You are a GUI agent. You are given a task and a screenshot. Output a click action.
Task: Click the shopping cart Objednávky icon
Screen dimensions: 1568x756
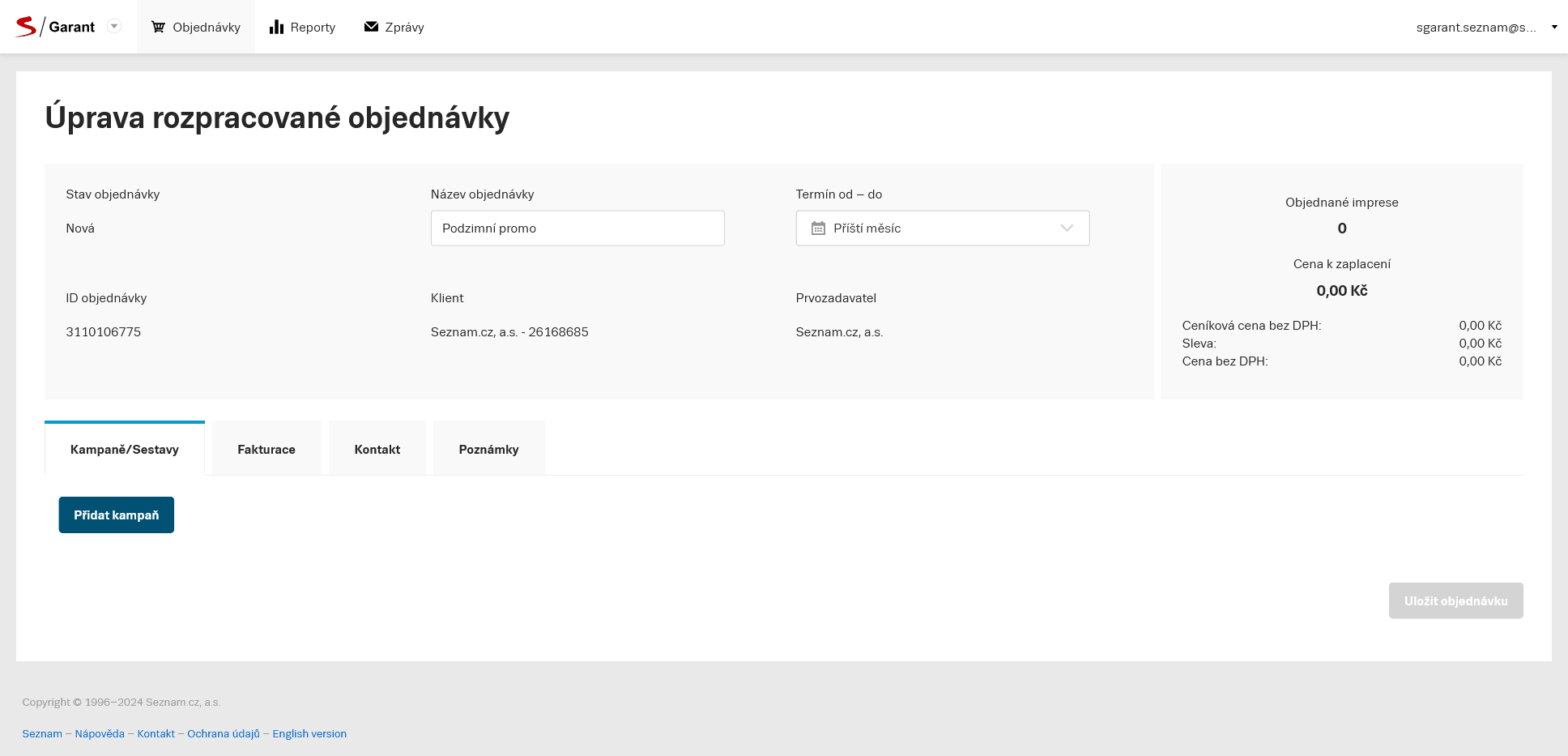158,27
